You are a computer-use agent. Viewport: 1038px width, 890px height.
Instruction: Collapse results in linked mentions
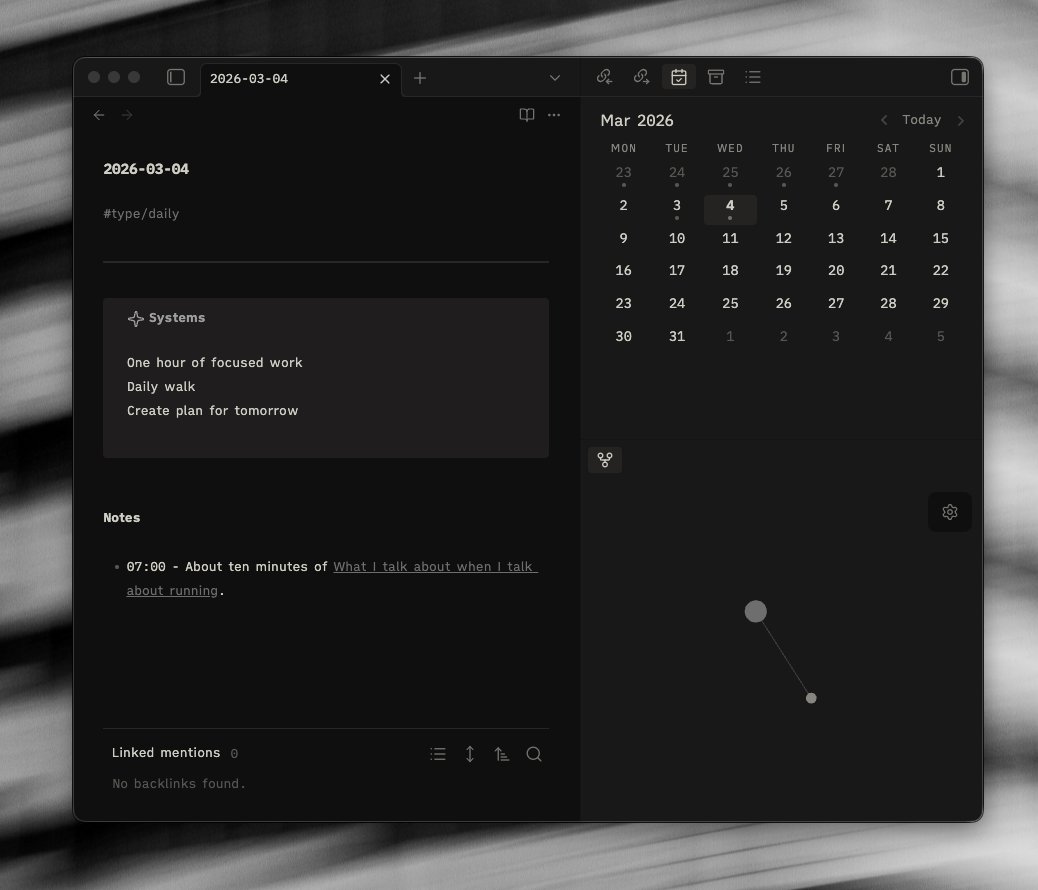click(x=438, y=754)
